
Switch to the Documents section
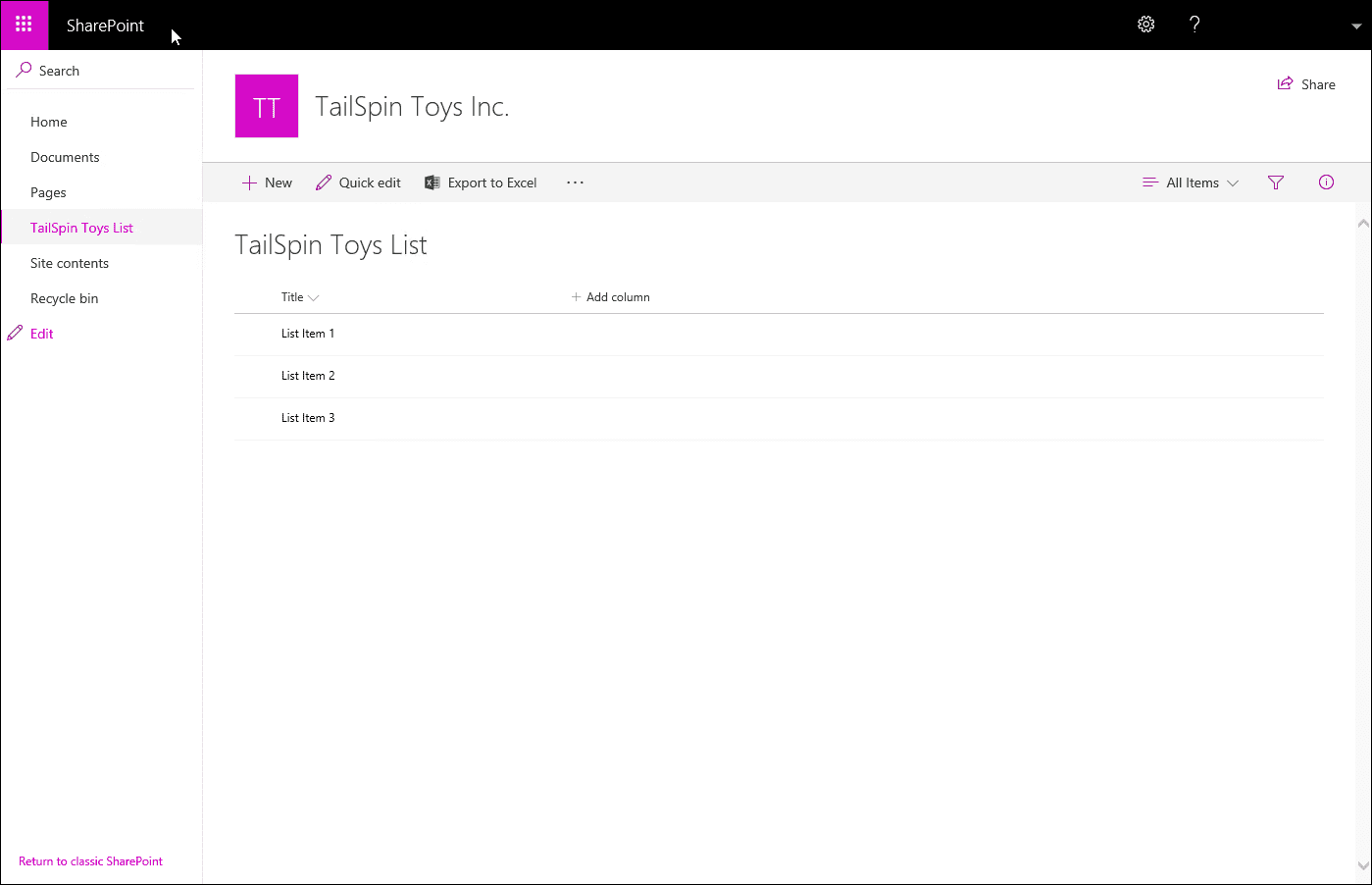click(65, 157)
